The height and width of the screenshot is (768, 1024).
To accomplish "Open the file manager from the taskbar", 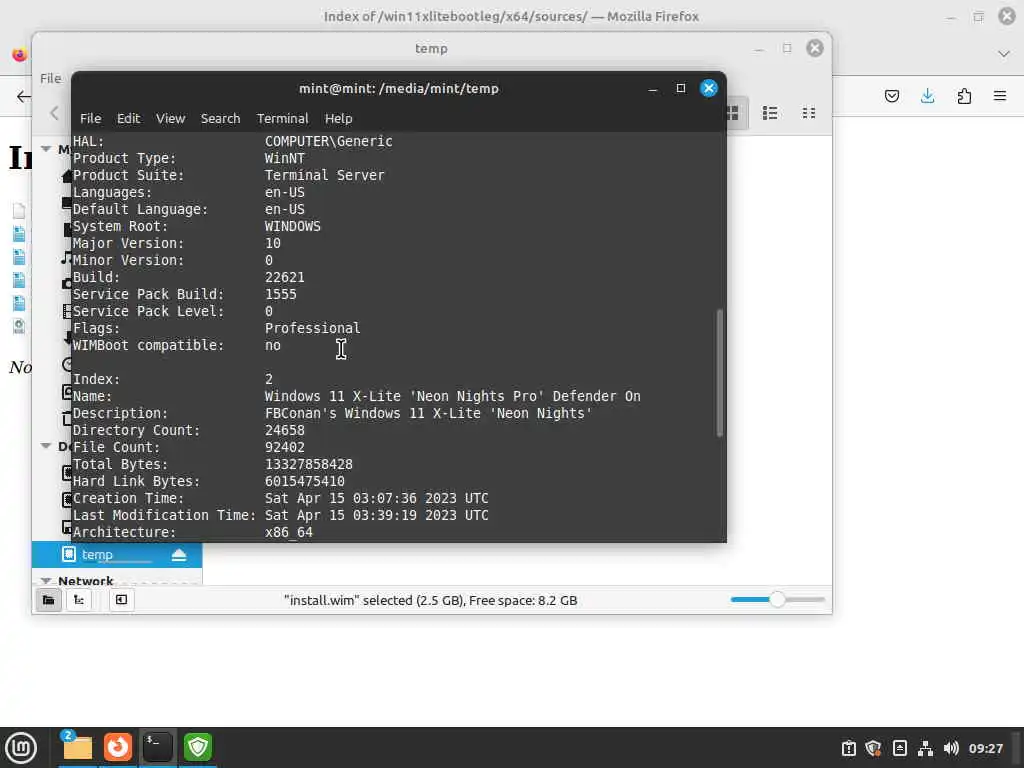I will [x=77, y=747].
